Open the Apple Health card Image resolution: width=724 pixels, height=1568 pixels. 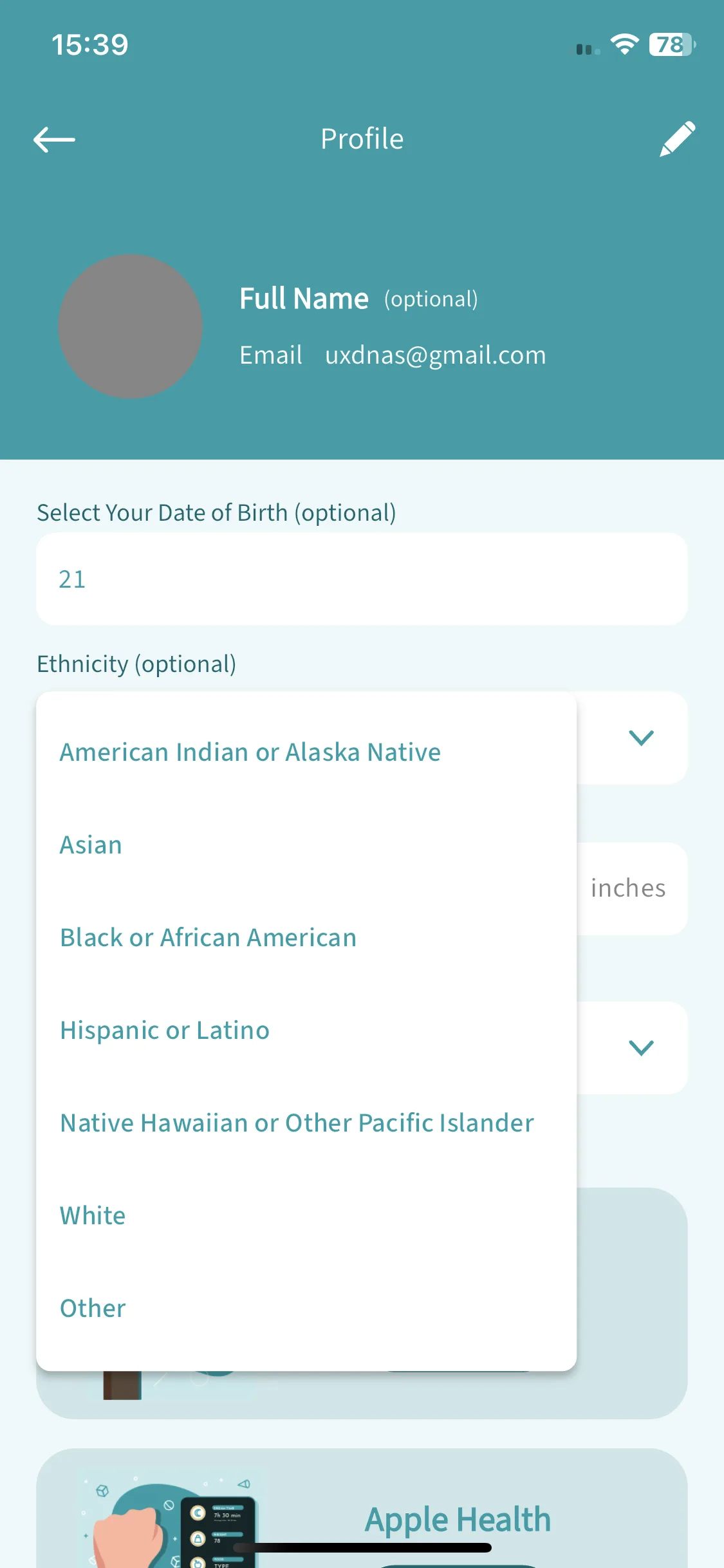(362, 1508)
